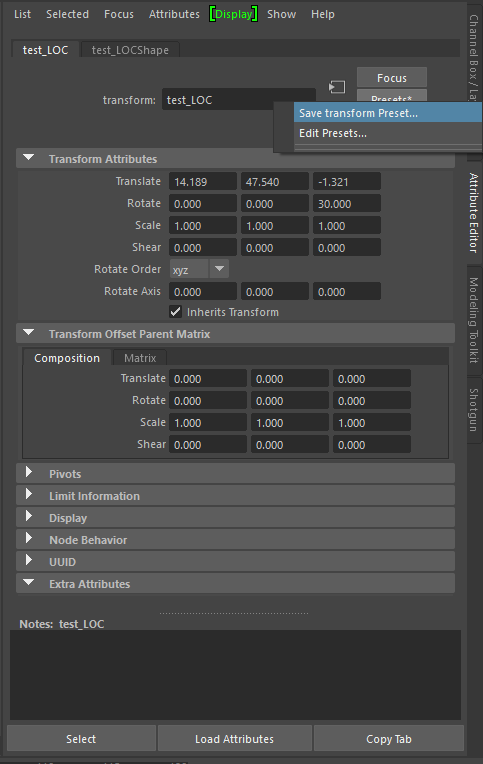Open the Help menu
483x764 pixels.
[323, 14]
